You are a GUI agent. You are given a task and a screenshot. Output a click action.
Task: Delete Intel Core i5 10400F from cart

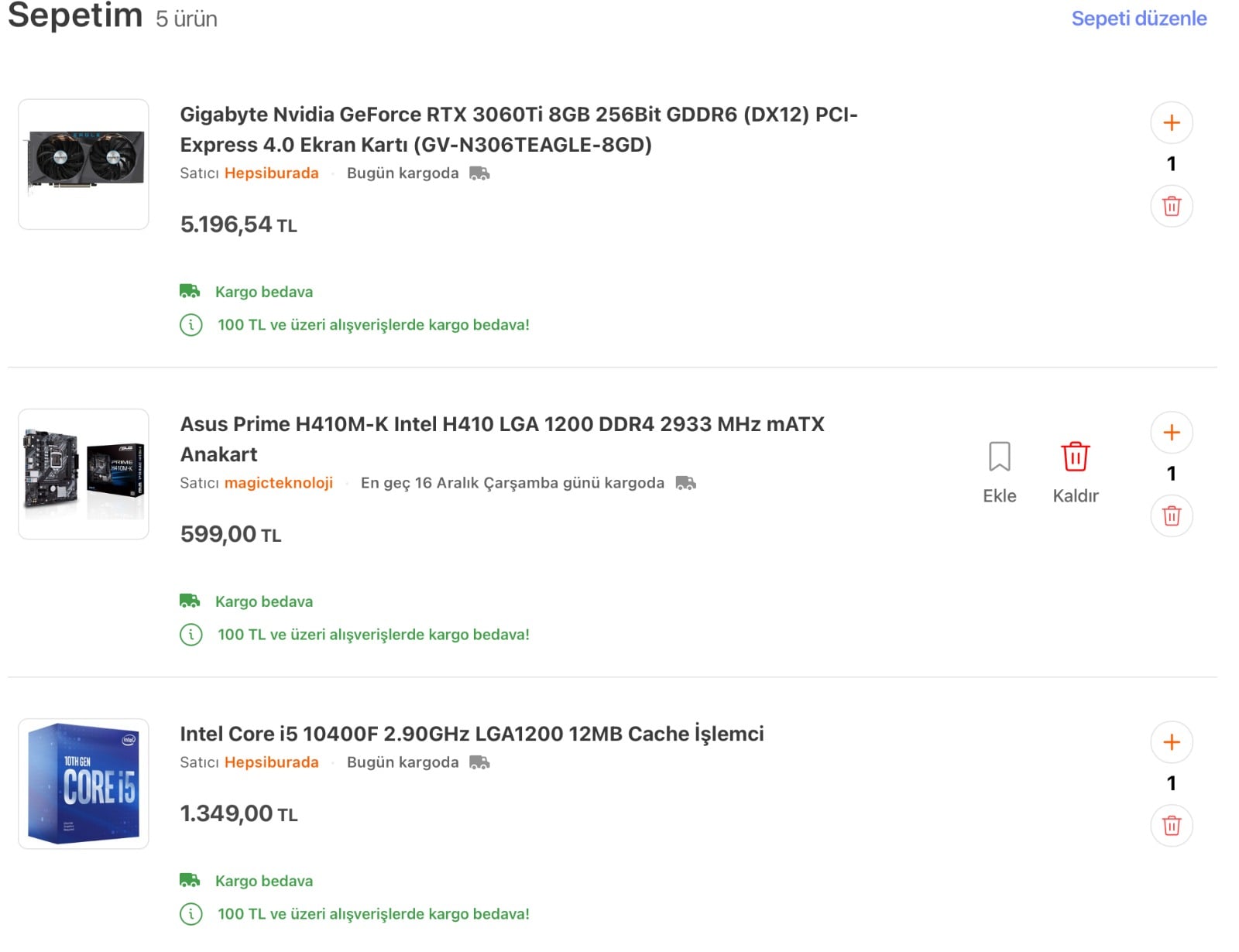tap(1171, 825)
